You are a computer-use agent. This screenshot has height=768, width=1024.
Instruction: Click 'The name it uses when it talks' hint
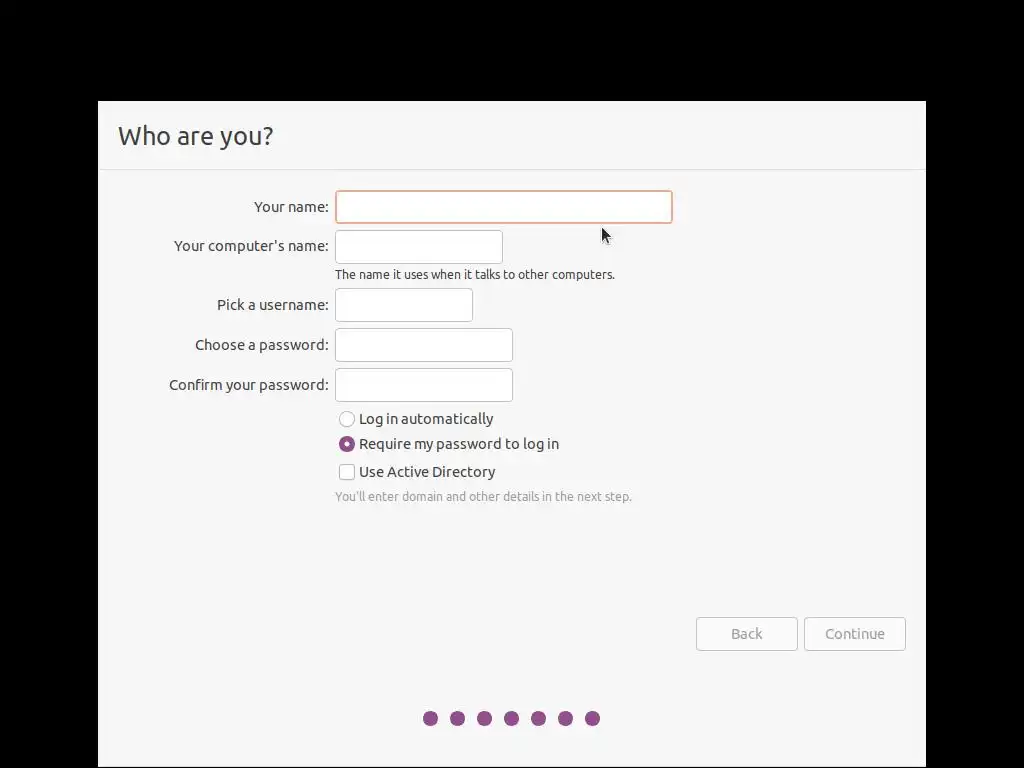475,275
